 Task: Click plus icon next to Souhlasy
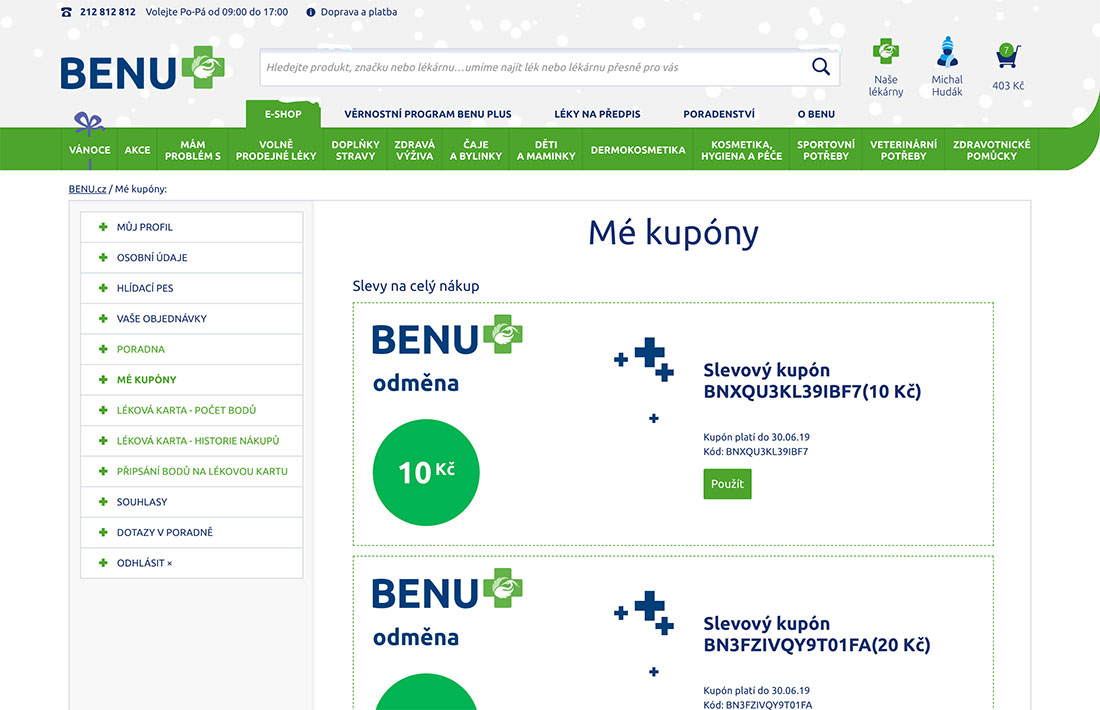pyautogui.click(x=103, y=502)
